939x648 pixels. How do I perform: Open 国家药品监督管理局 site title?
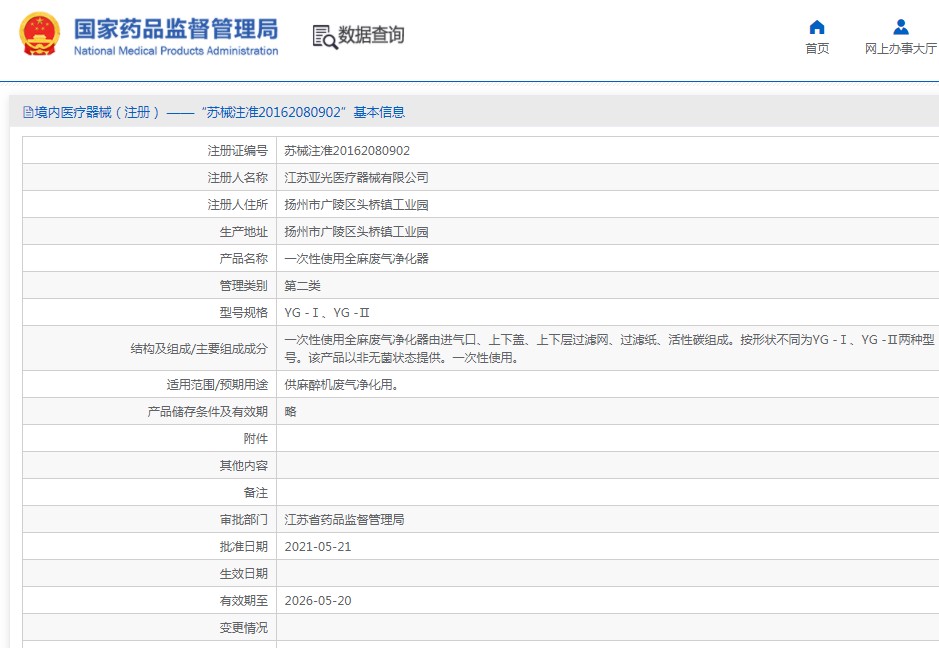176,28
